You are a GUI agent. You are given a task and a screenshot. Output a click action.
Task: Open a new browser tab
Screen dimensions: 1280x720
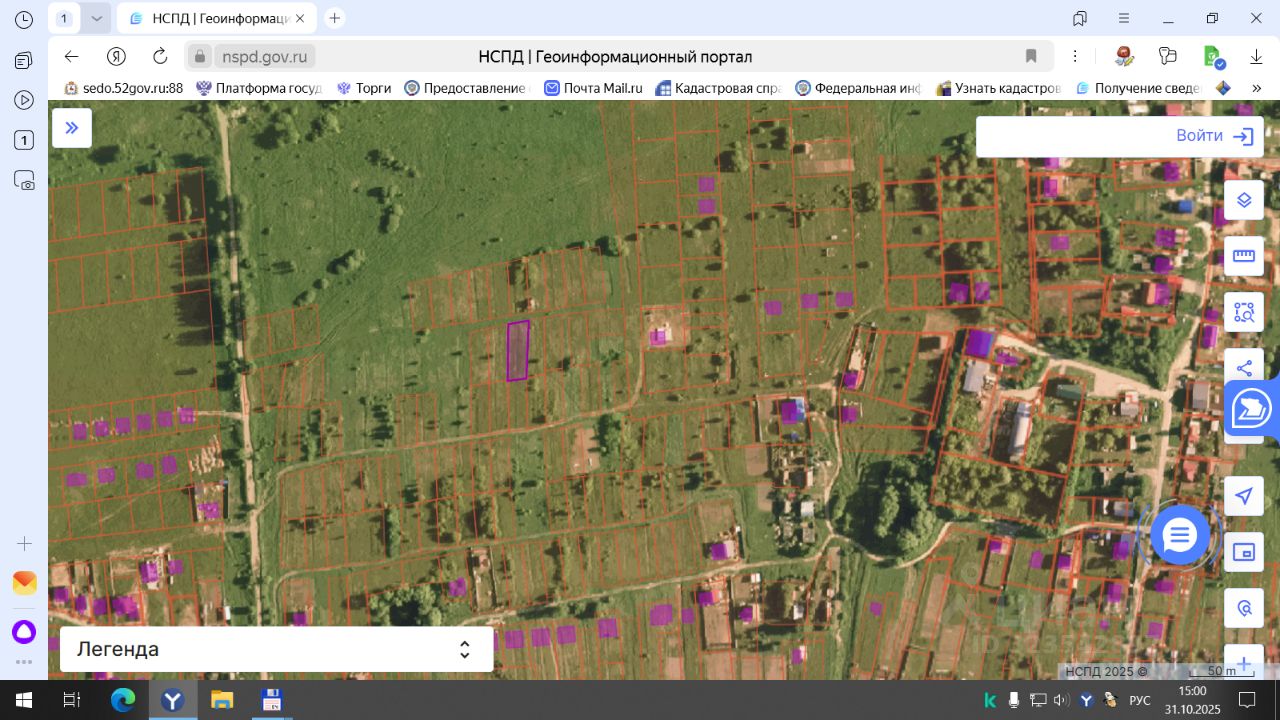tap(335, 18)
